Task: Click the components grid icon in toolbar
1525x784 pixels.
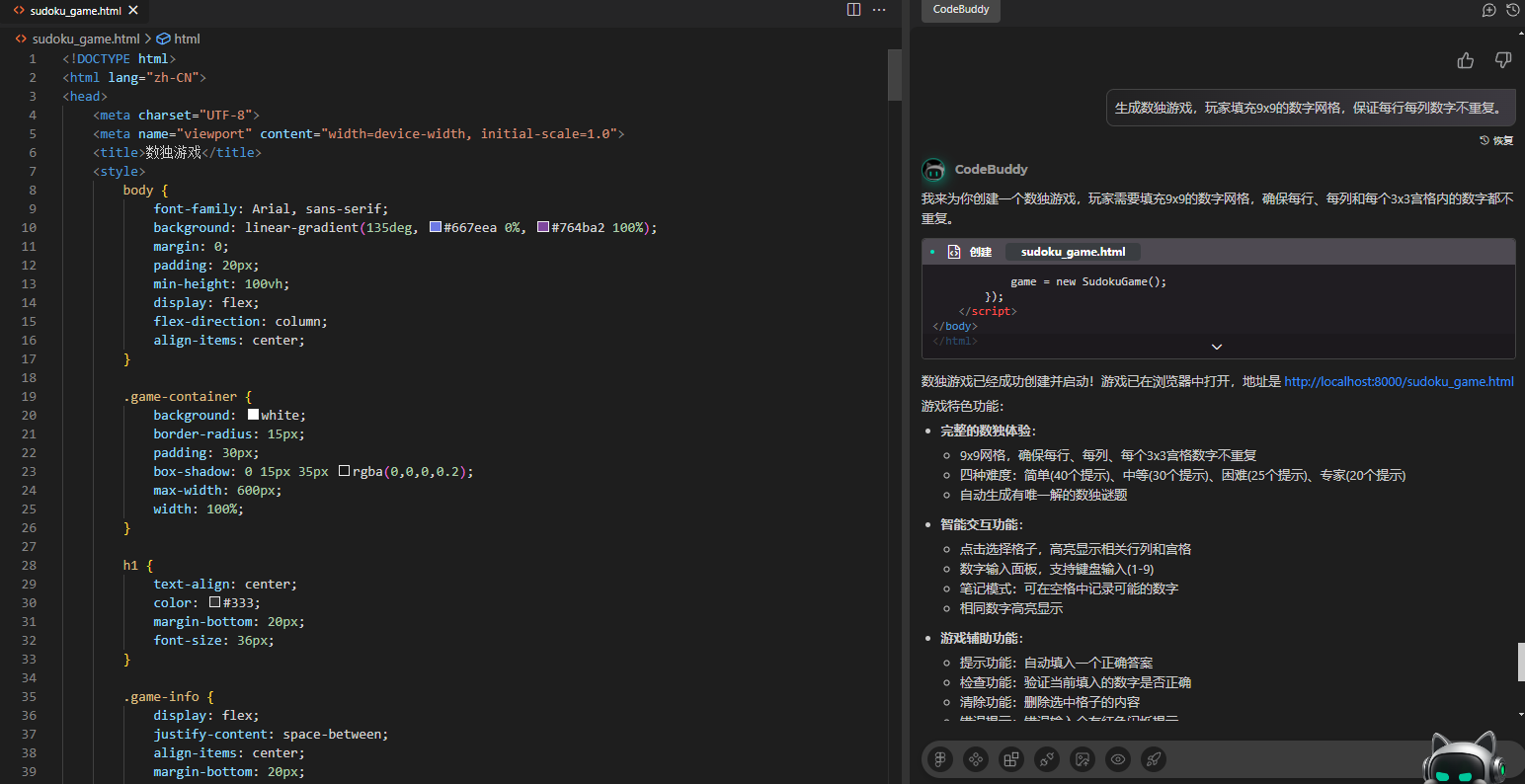Action: 1010,758
